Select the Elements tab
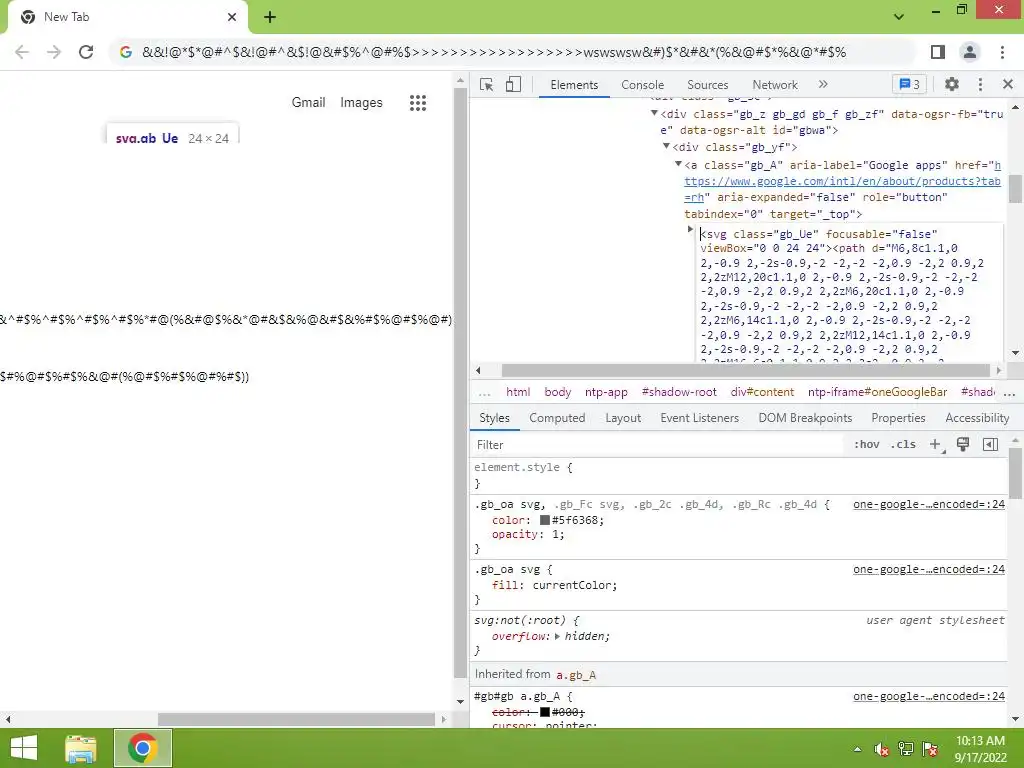The height and width of the screenshot is (768, 1024). click(x=574, y=85)
